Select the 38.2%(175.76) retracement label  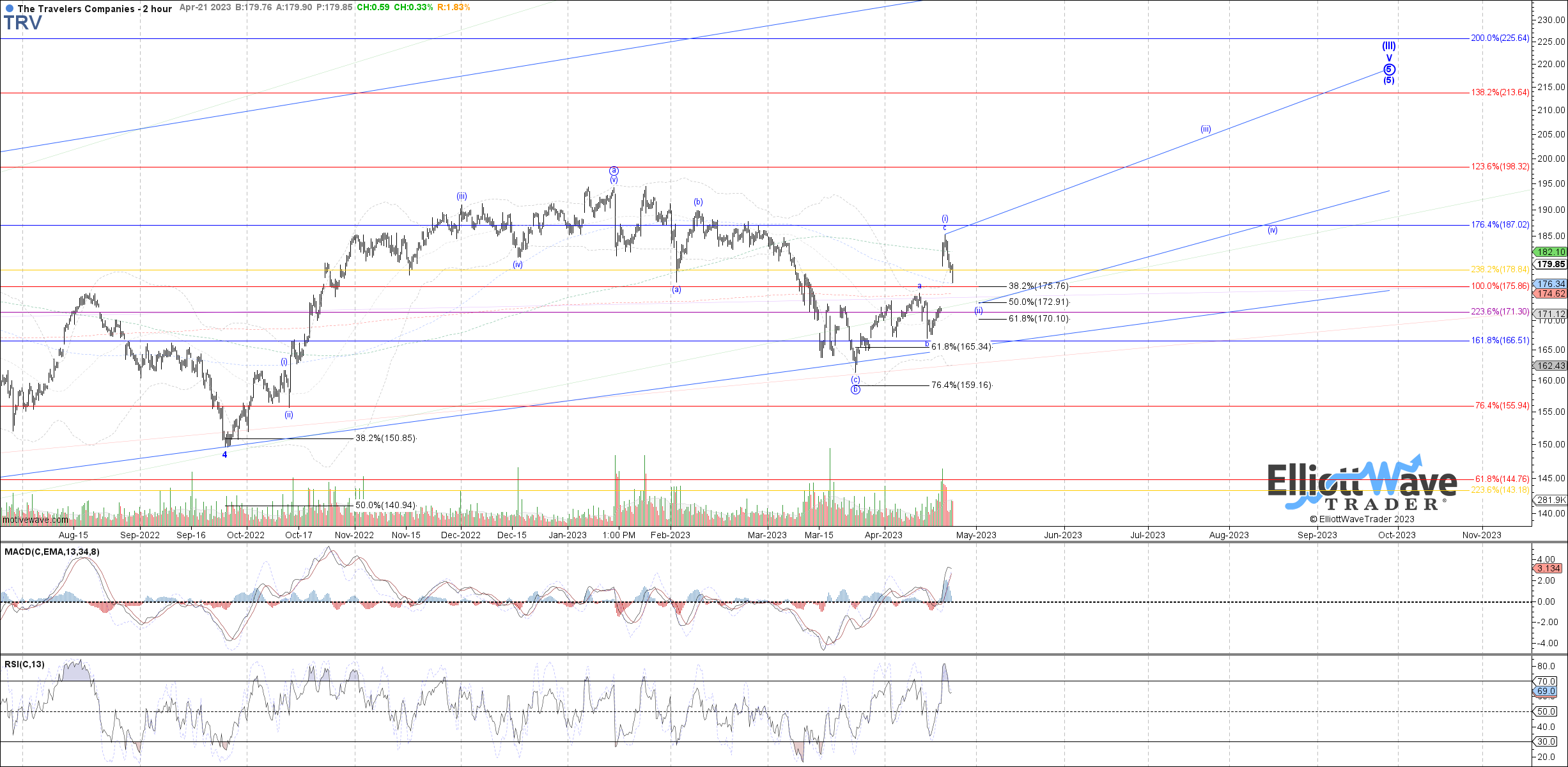(1039, 286)
